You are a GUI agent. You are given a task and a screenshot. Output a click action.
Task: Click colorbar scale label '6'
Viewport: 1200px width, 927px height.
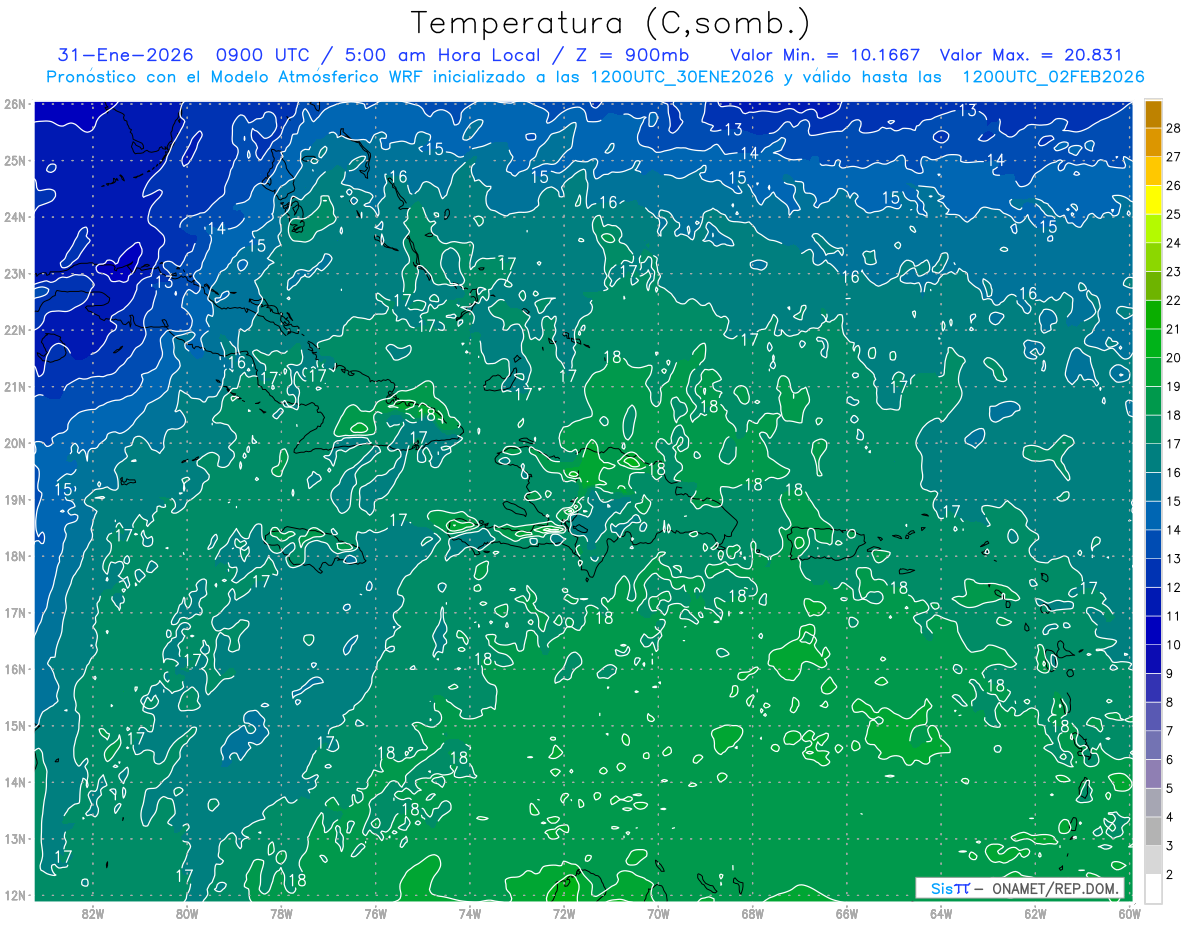point(1170,760)
